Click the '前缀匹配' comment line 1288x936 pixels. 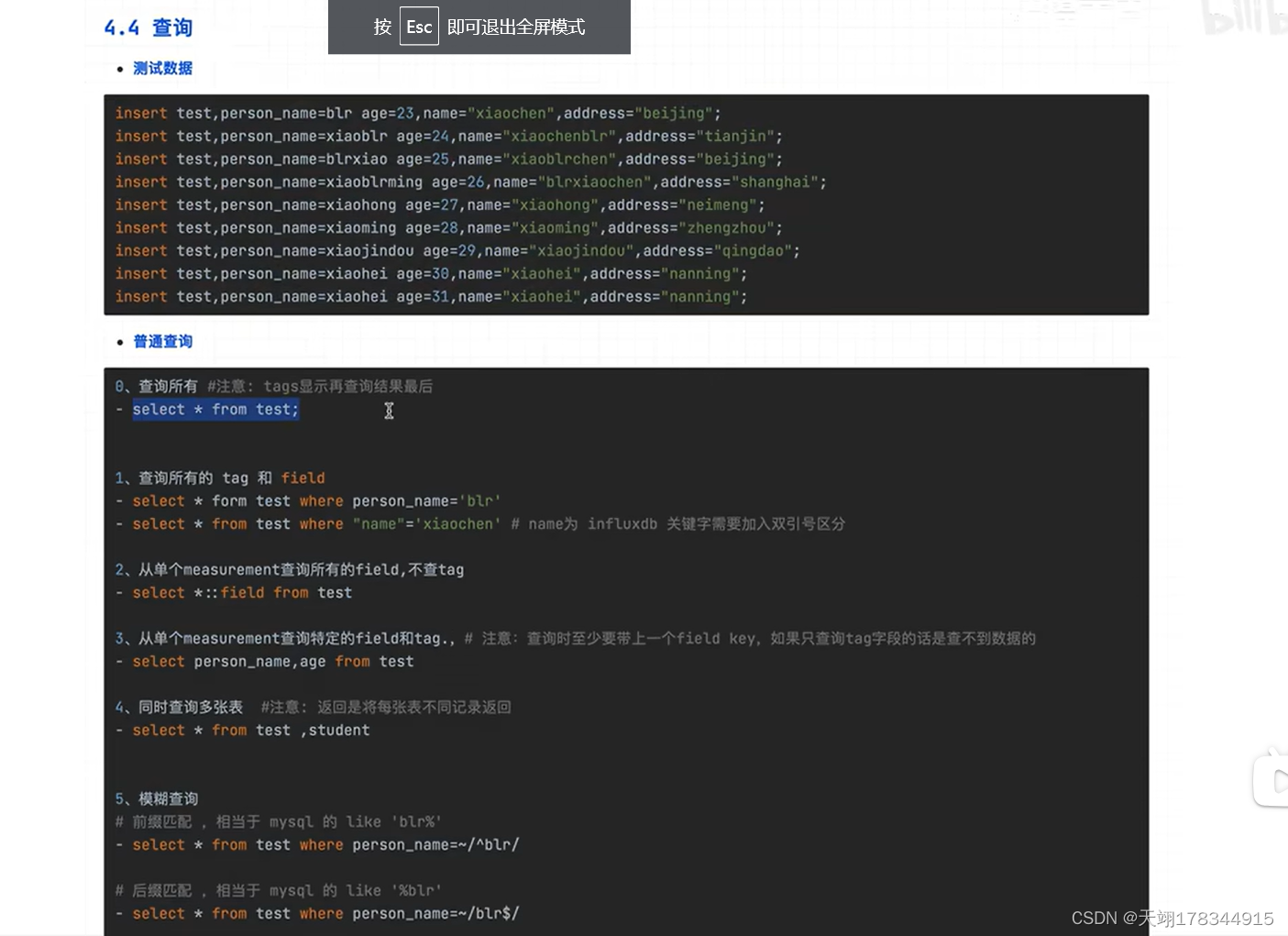click(x=279, y=822)
